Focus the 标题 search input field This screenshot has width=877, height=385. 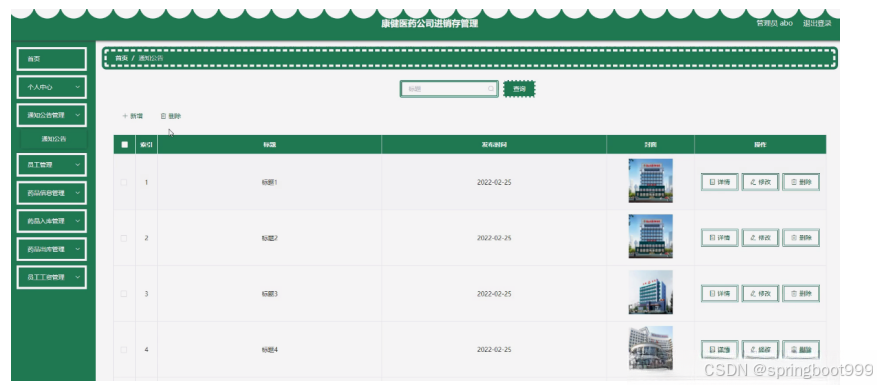[x=449, y=89]
